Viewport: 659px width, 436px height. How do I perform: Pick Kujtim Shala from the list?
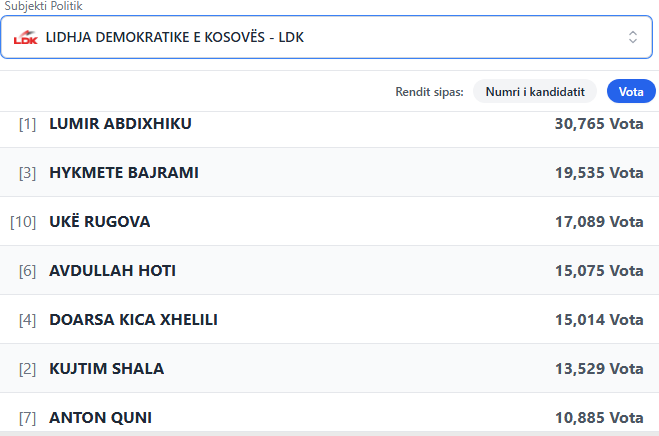[x=106, y=369]
